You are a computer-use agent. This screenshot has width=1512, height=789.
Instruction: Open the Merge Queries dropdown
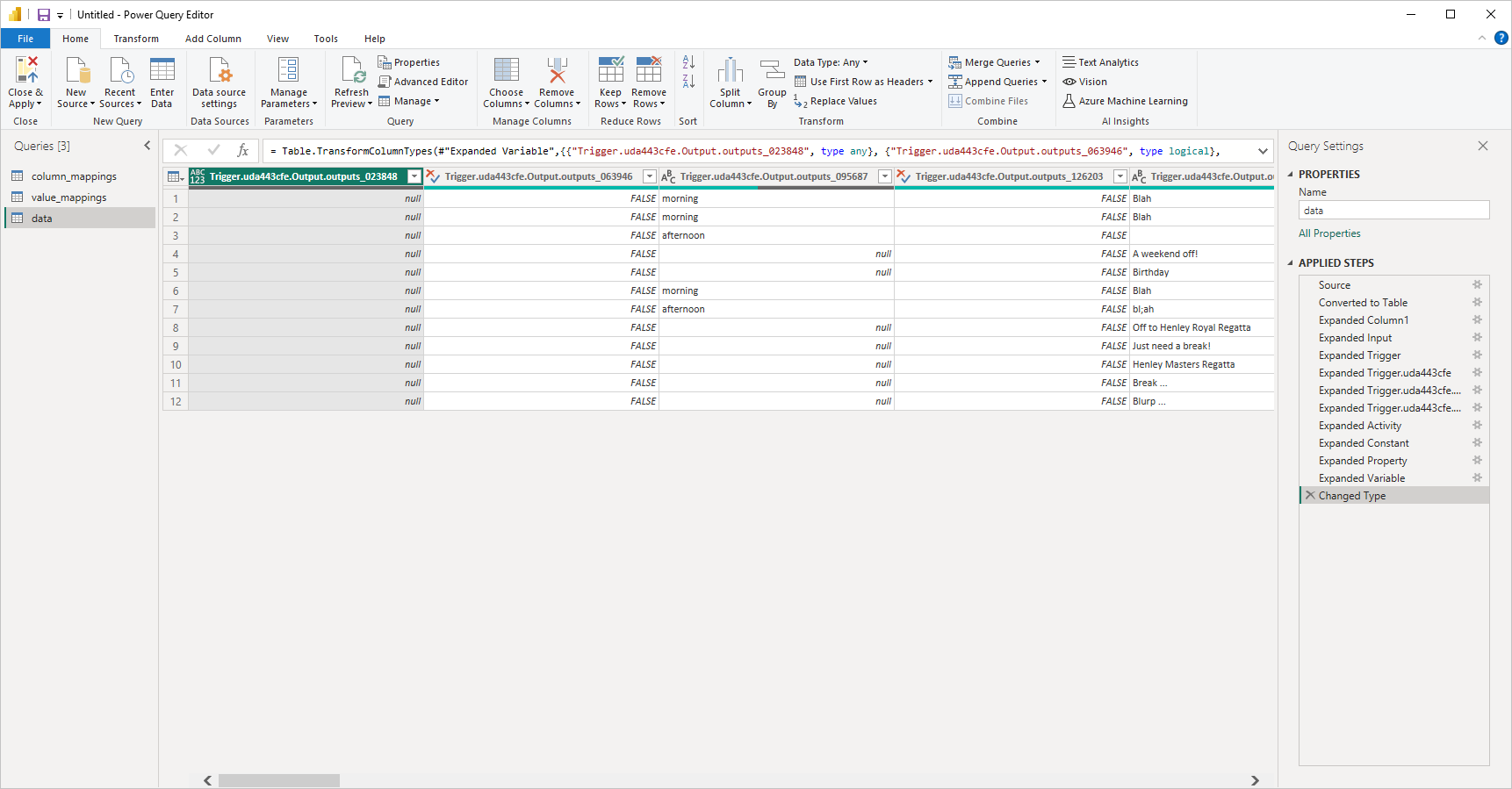1036,62
